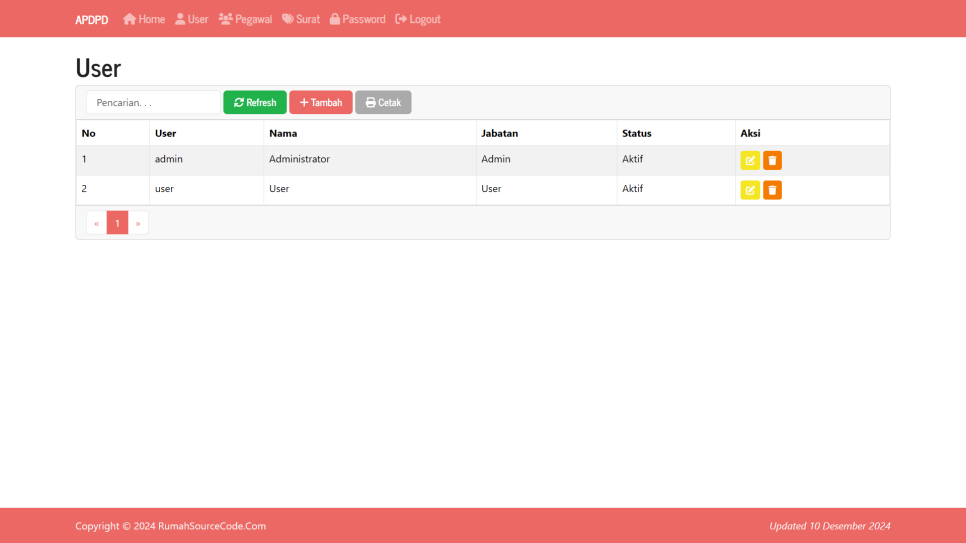Select the User item in the navbar
The width and height of the screenshot is (966, 543).
(191, 19)
